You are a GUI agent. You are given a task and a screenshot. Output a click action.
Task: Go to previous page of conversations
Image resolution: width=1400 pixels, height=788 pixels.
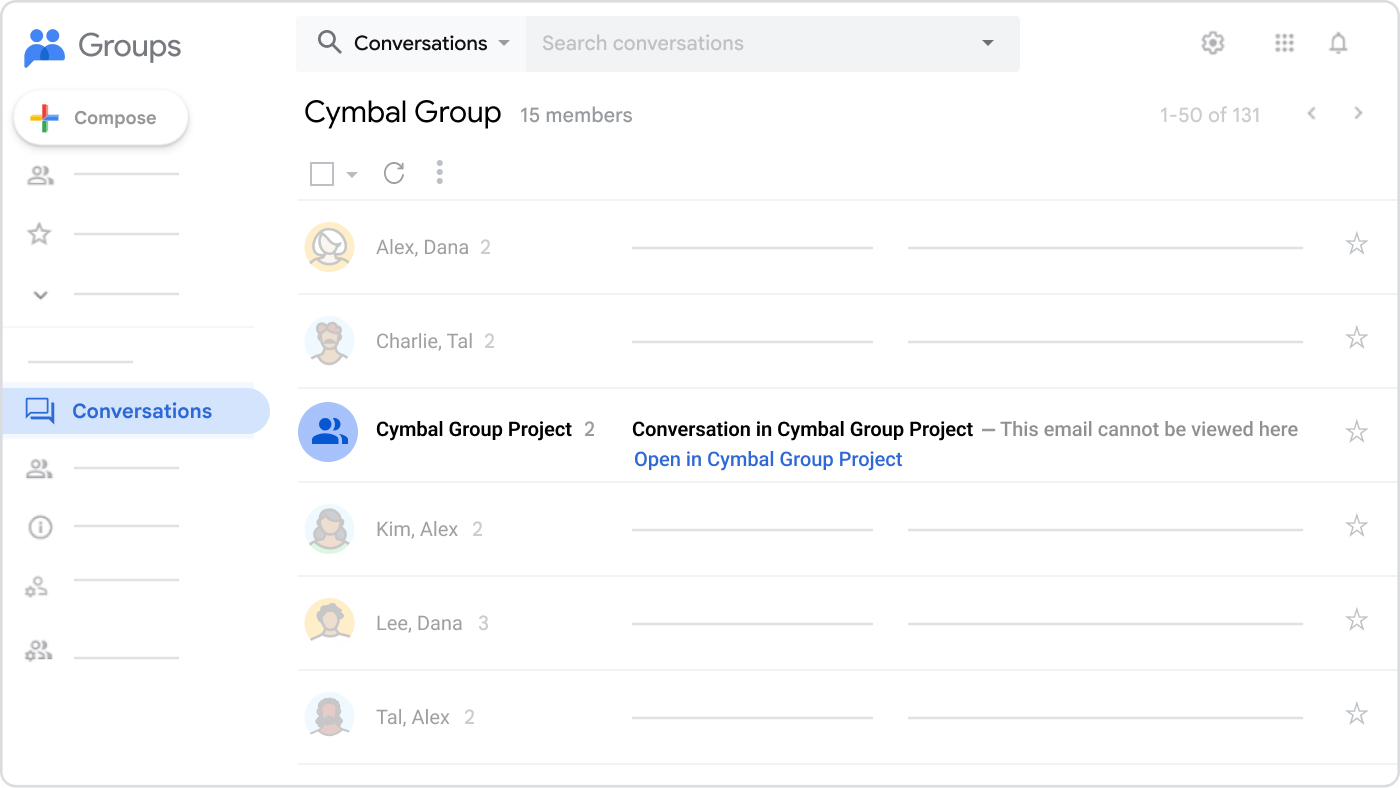click(1311, 114)
